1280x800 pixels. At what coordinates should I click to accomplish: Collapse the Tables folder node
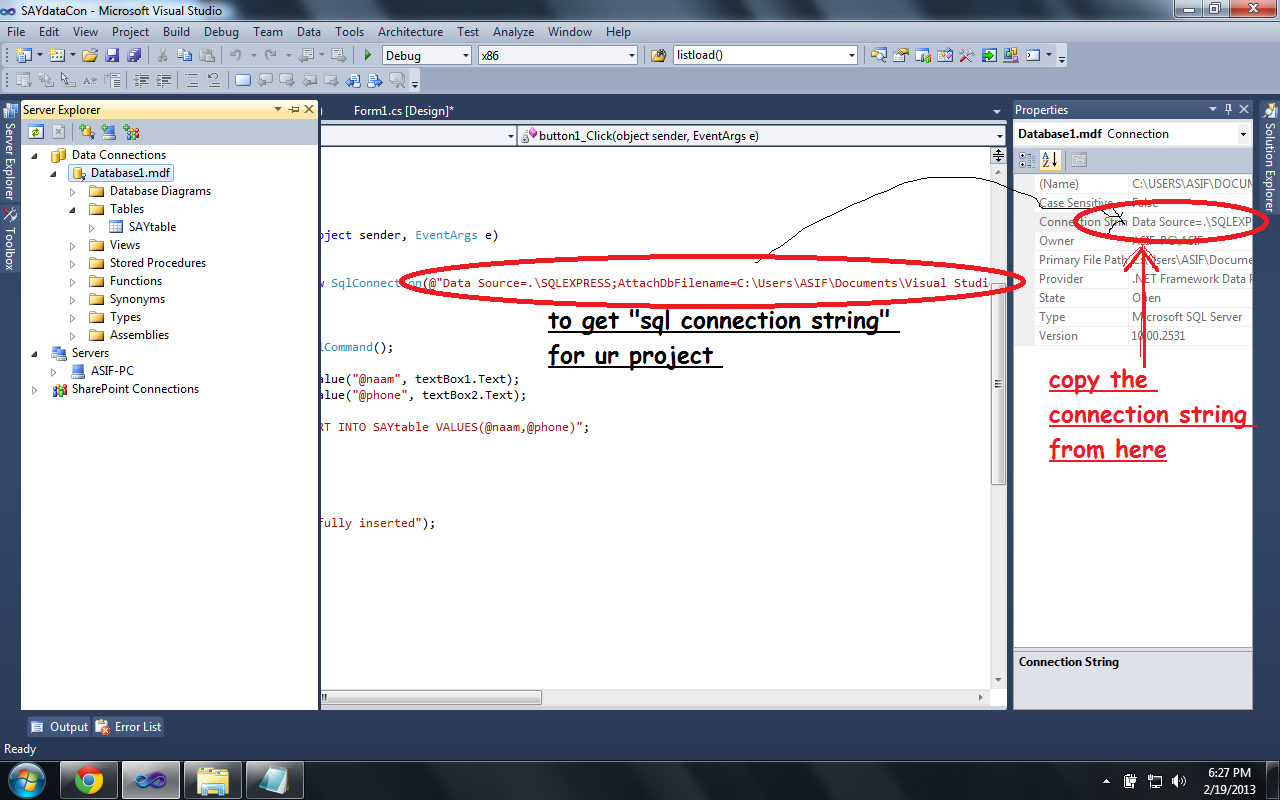coord(73,209)
